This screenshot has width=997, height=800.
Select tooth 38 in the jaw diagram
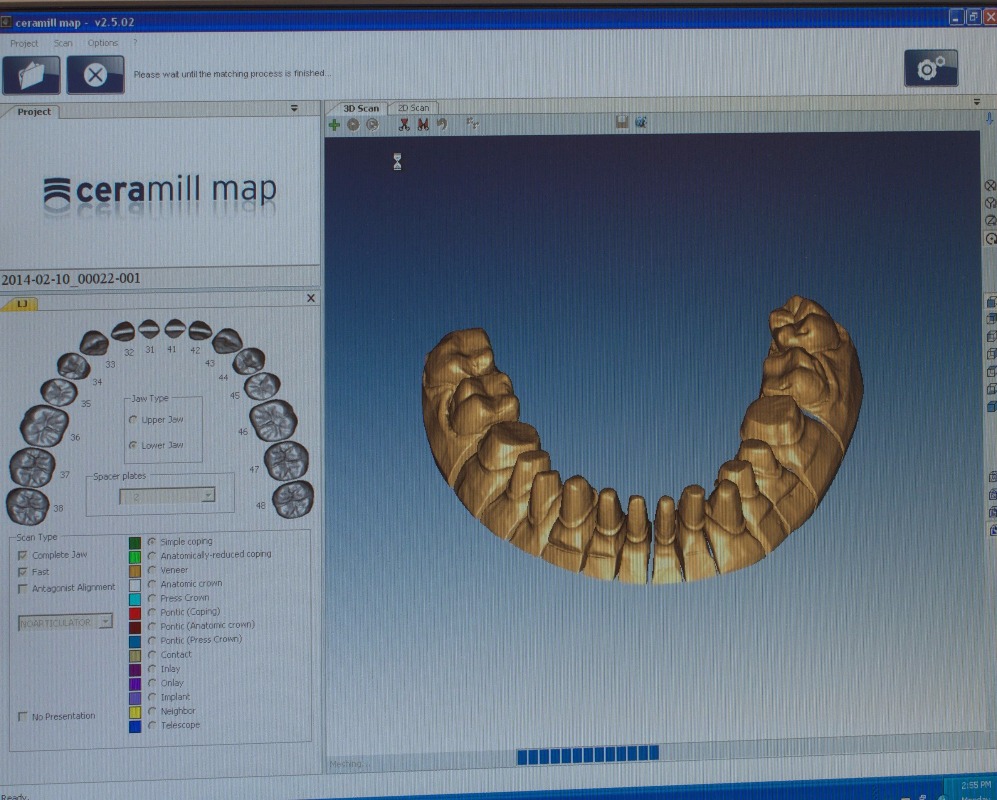pyautogui.click(x=27, y=504)
